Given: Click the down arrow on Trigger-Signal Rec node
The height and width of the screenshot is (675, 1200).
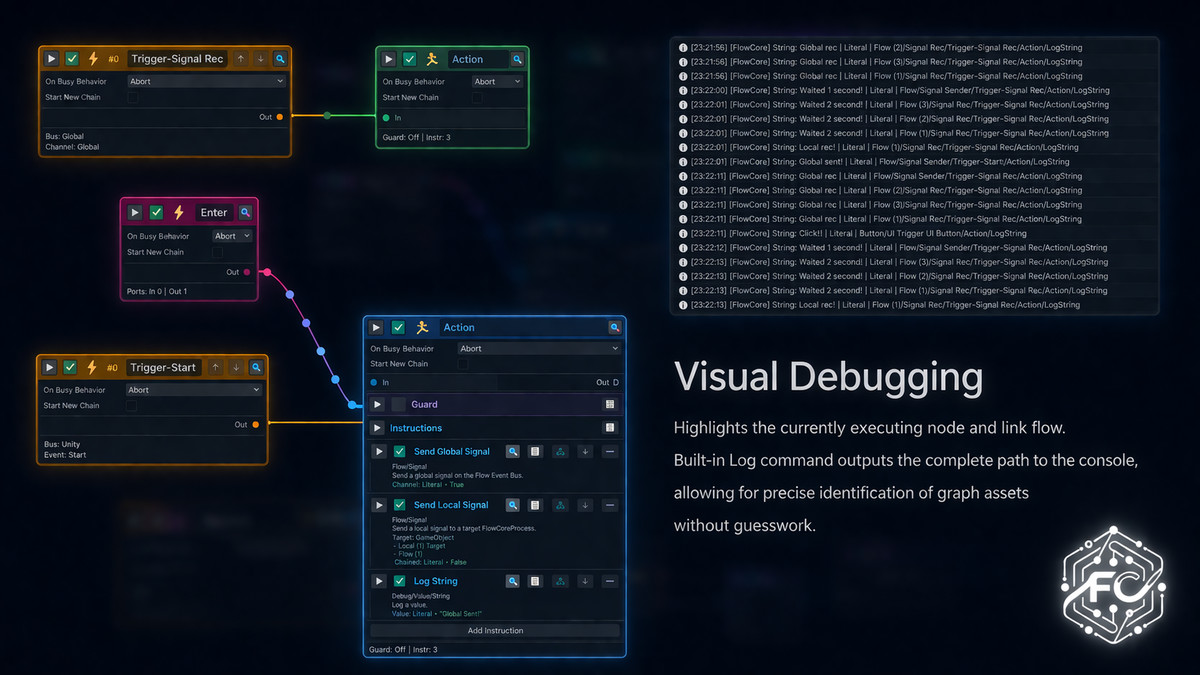Looking at the screenshot, I should 260,59.
